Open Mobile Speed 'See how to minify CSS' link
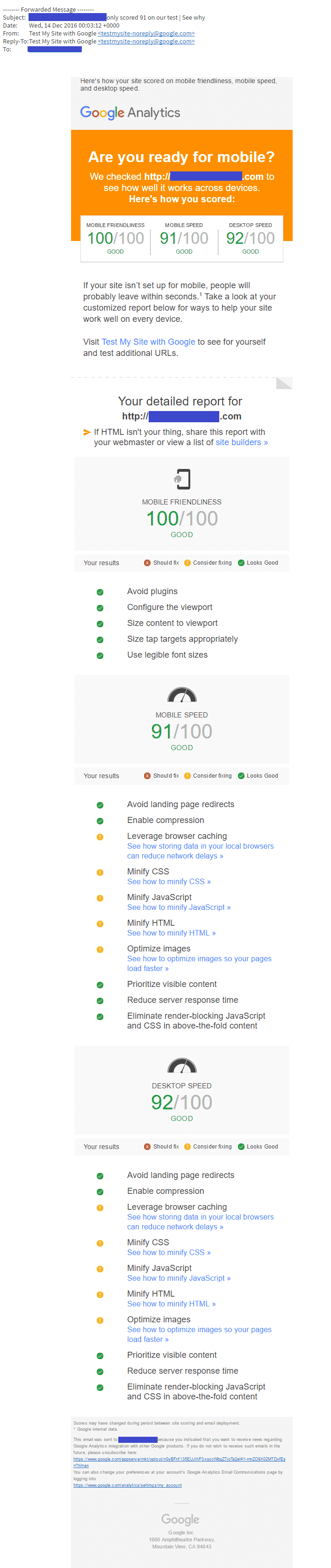The width and height of the screenshot is (331, 1568). [169, 881]
